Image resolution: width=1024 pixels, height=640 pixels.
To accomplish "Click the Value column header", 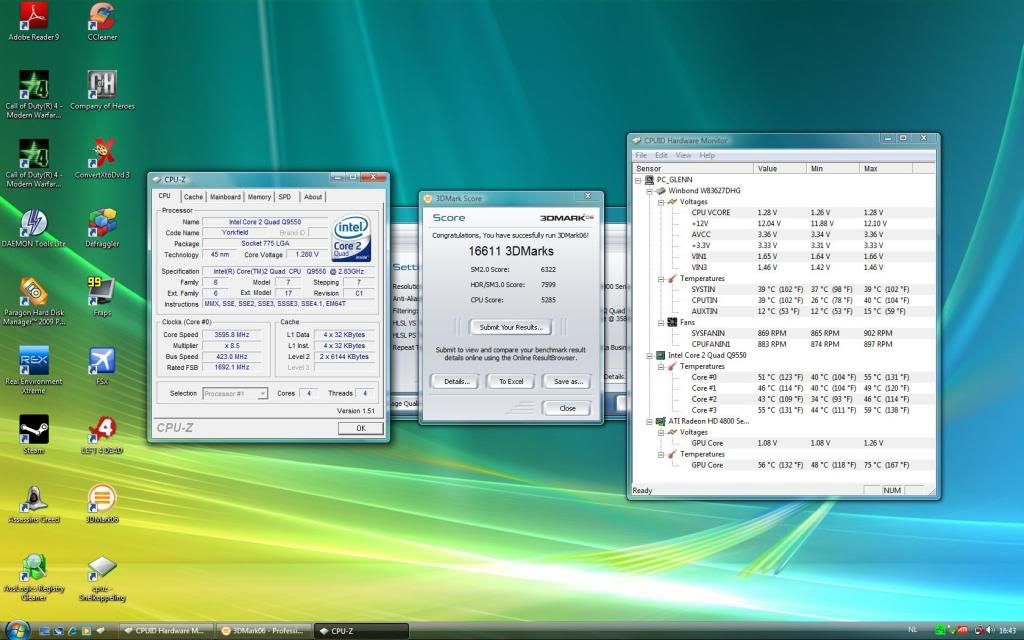I will coord(780,168).
